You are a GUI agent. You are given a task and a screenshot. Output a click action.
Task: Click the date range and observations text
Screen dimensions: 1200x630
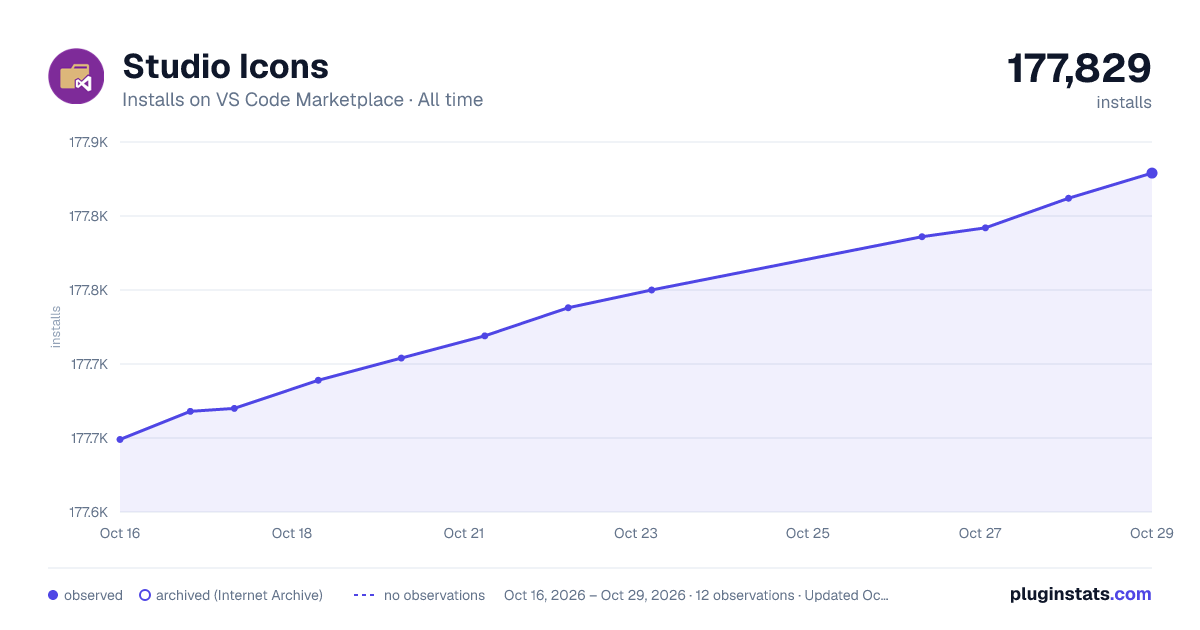tap(696, 595)
